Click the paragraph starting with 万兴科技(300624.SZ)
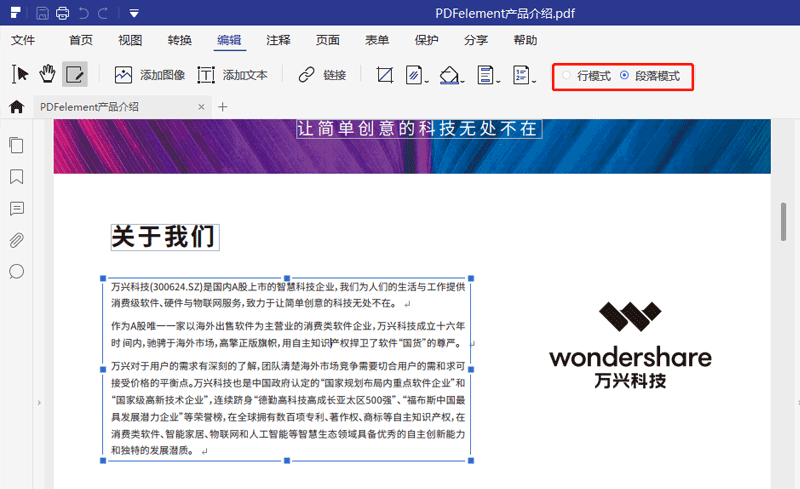 (288, 295)
